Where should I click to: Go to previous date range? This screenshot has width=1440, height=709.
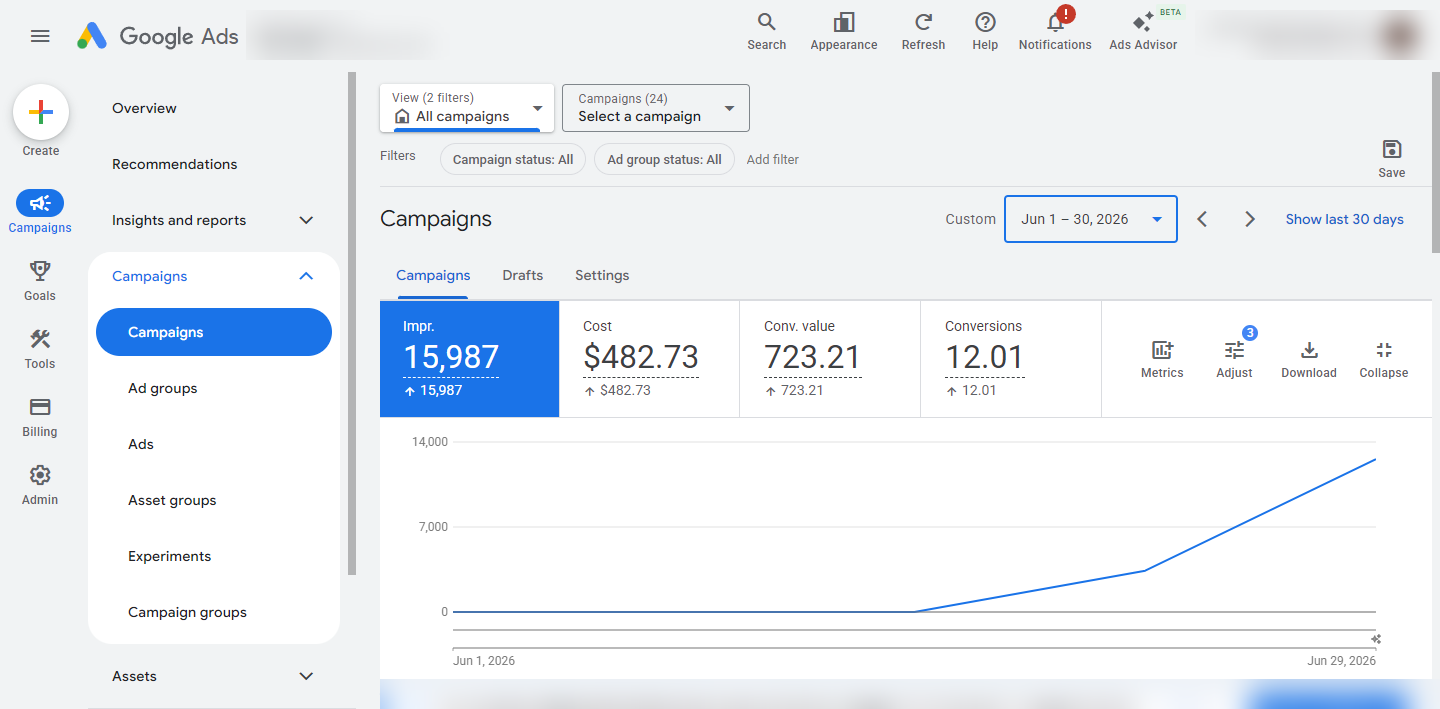(1202, 219)
